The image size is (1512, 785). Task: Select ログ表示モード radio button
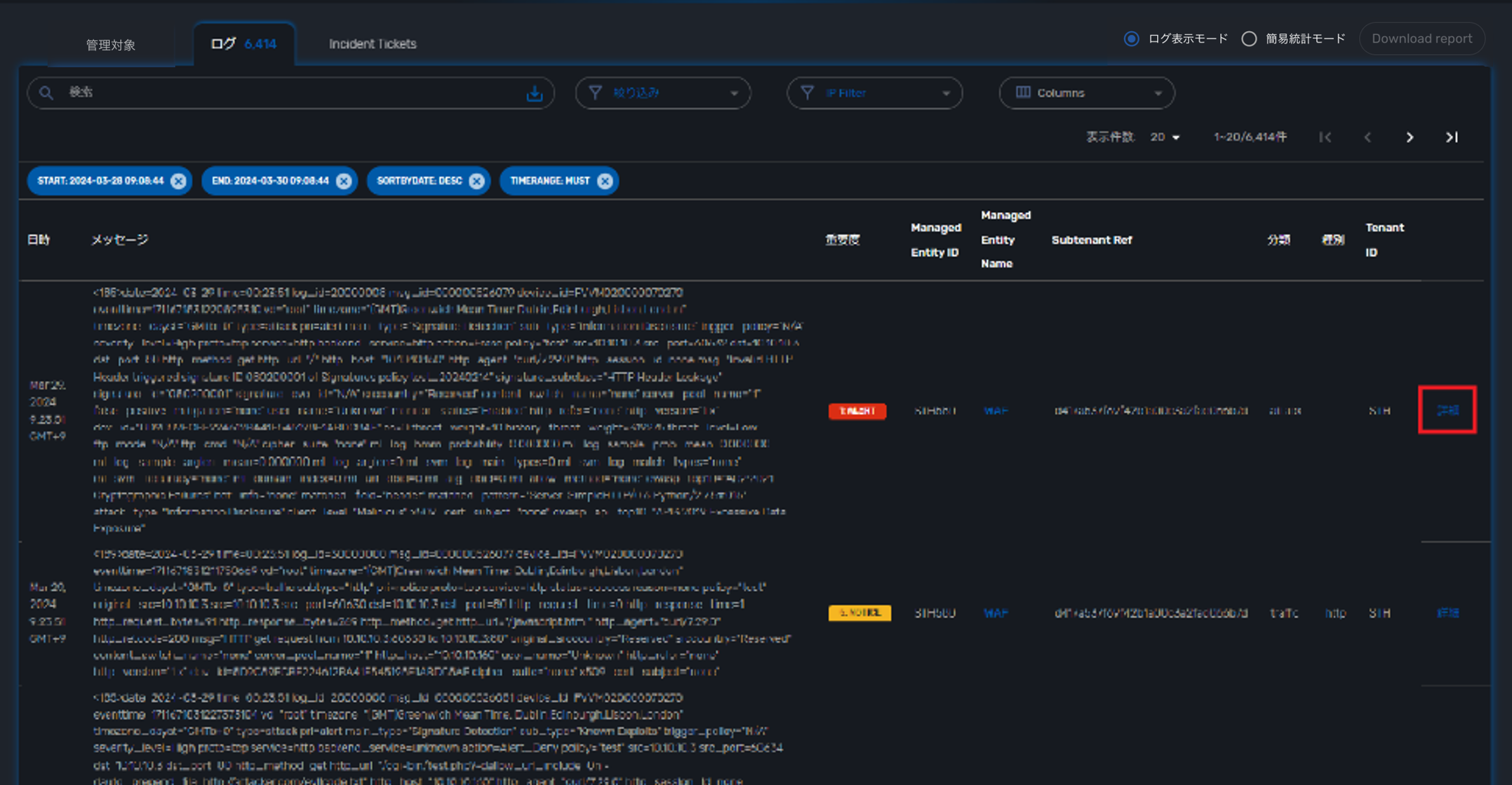coord(1131,39)
